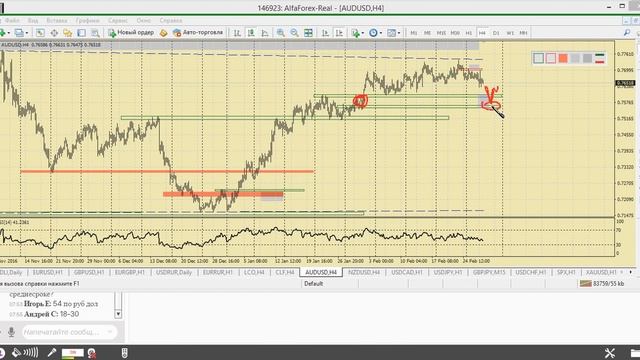Toggle the Data Window crosshair icon
Viewport: 640px width, 360px height.
pos(54,33)
